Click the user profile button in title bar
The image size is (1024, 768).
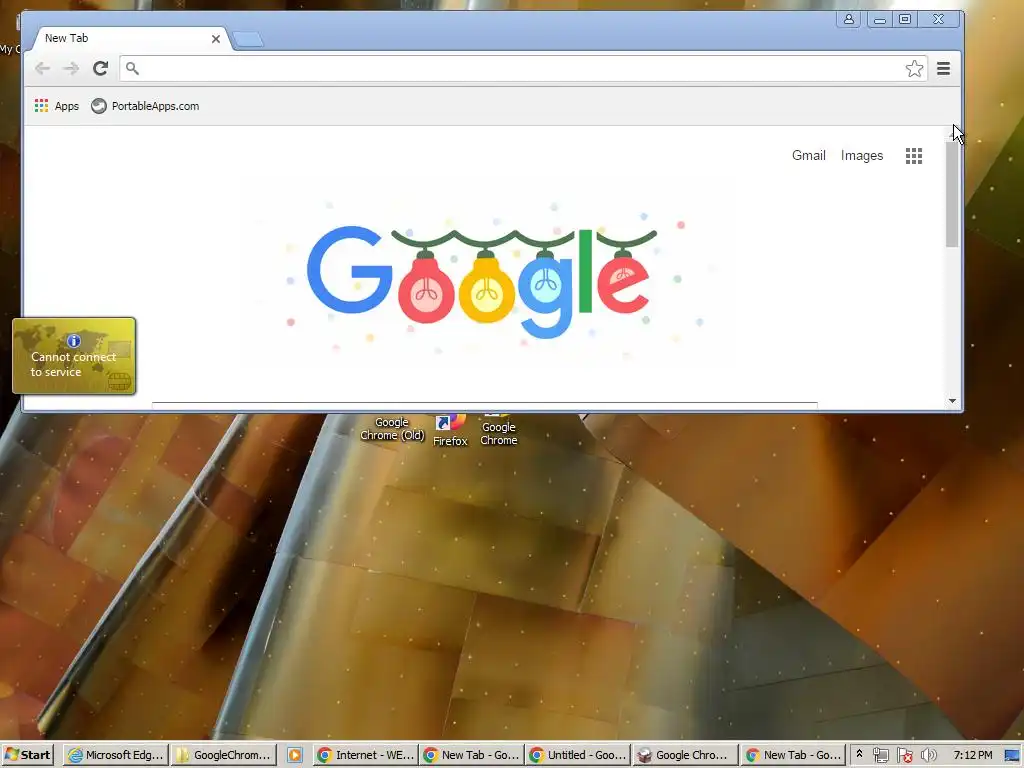pyautogui.click(x=848, y=19)
